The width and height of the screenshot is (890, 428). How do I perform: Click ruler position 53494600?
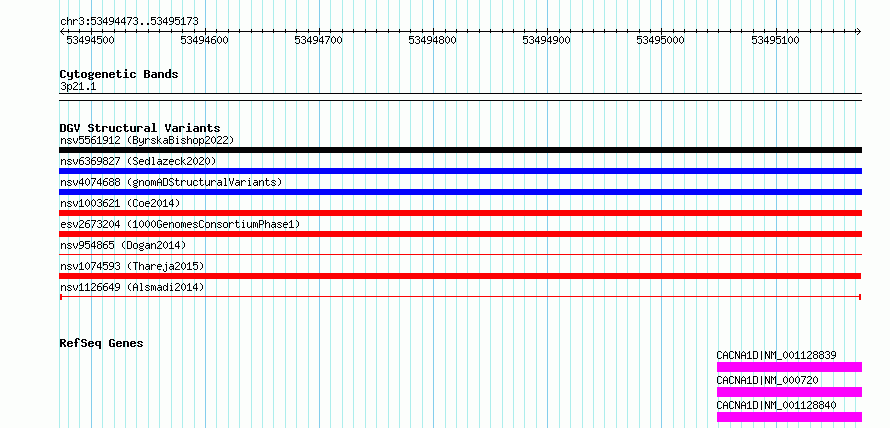(x=204, y=40)
